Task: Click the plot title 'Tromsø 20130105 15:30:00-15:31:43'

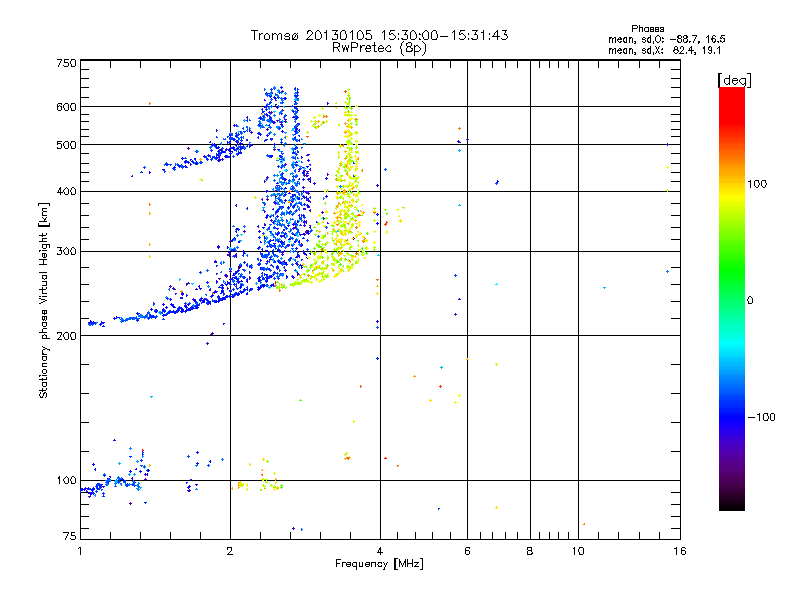Action: 379,35
